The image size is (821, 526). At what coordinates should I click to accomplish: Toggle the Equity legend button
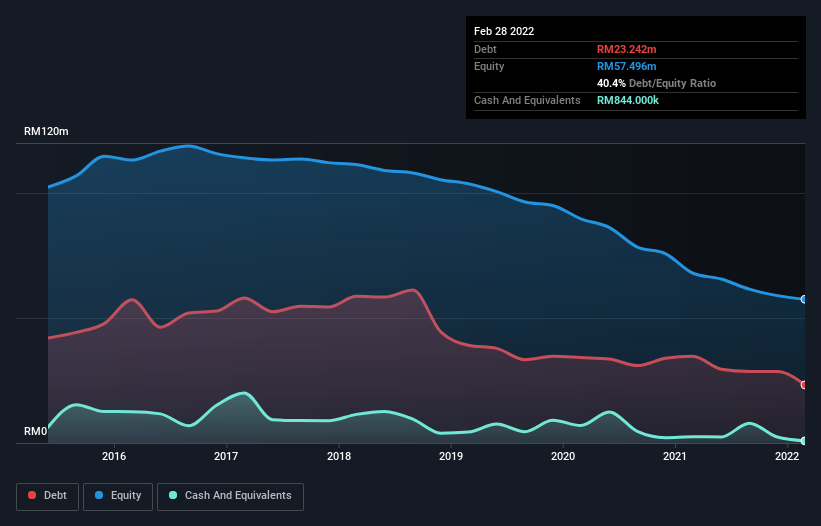click(118, 496)
